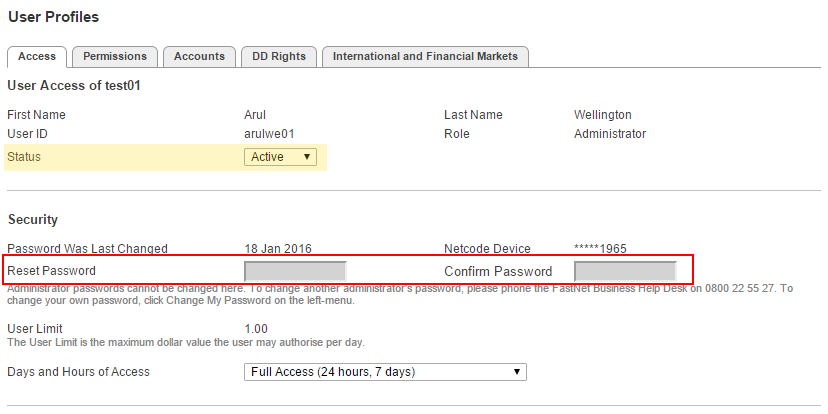Click the User Limit value 1.00
The width and height of the screenshot is (828, 414).
tap(256, 328)
